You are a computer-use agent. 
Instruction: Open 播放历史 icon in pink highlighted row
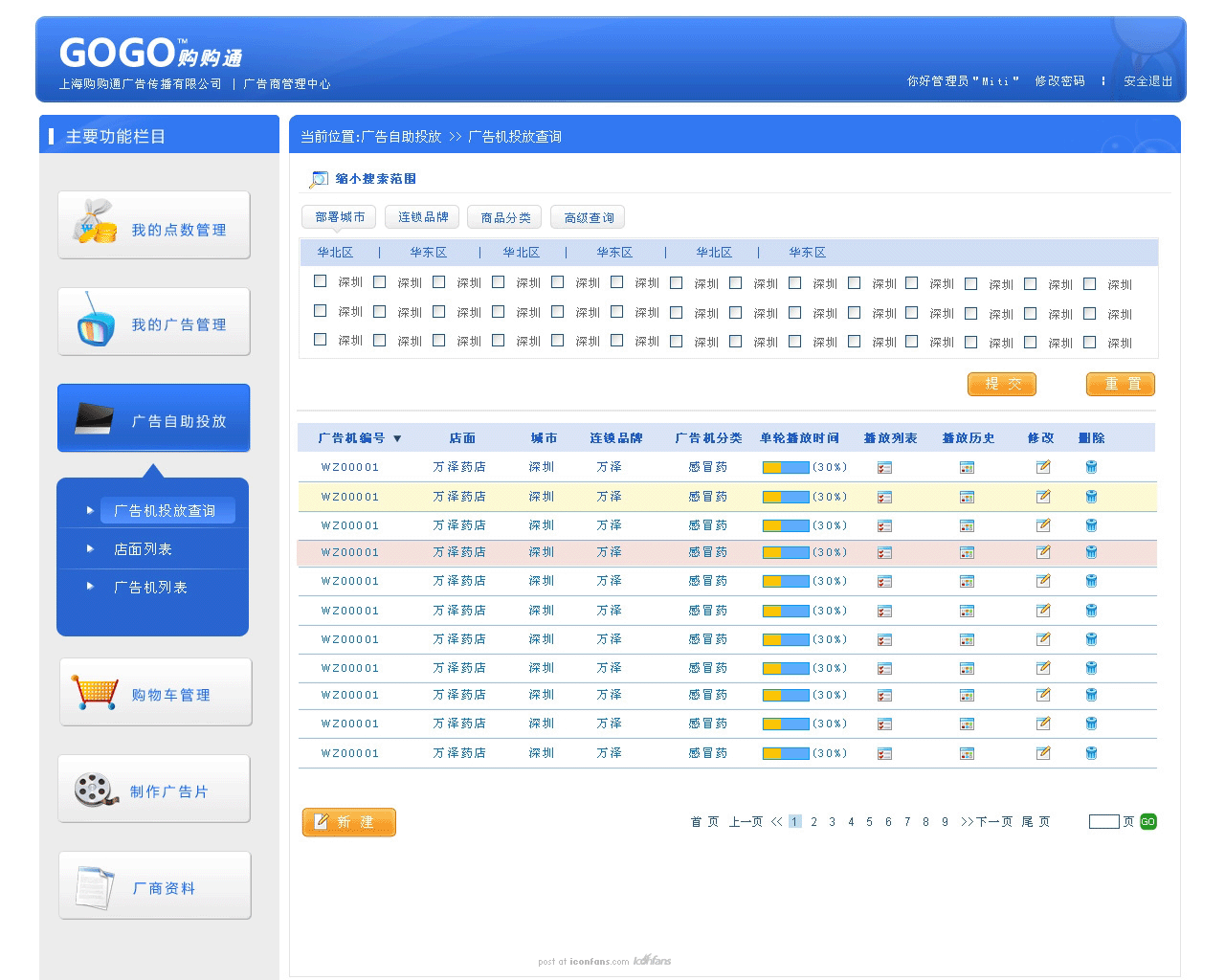click(x=967, y=552)
